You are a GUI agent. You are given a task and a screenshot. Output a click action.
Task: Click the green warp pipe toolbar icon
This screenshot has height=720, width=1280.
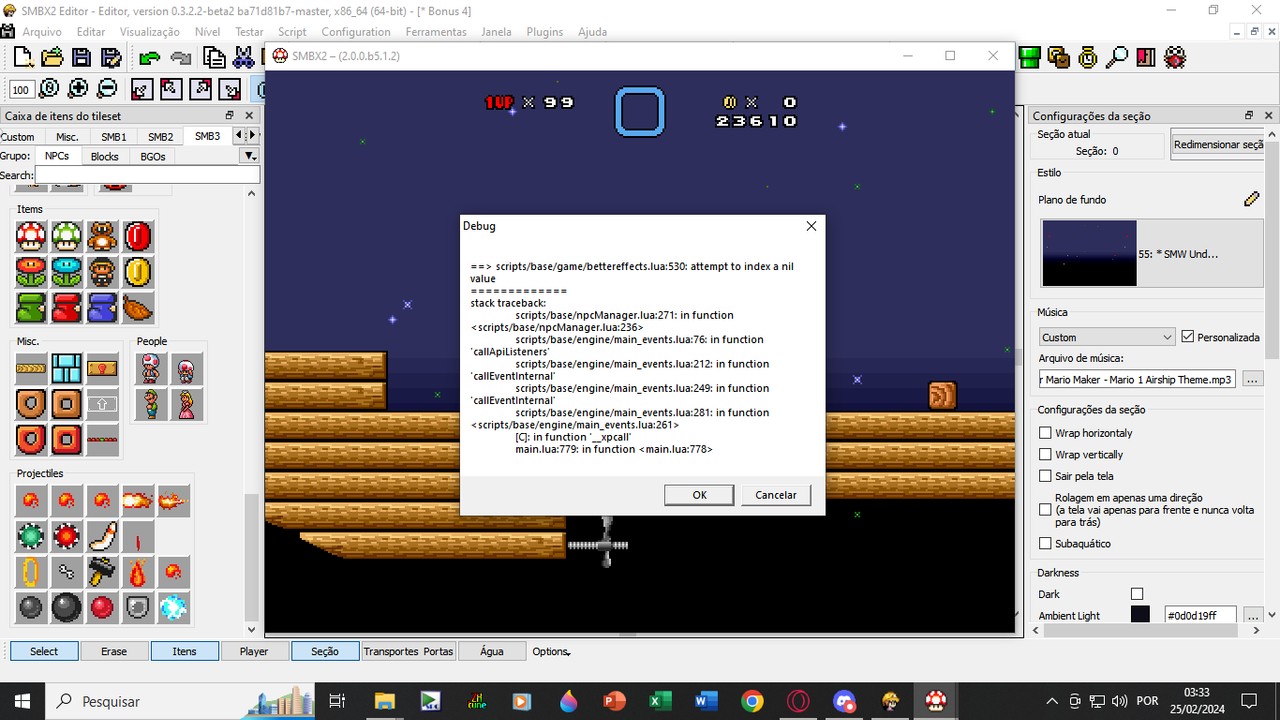[1030, 58]
